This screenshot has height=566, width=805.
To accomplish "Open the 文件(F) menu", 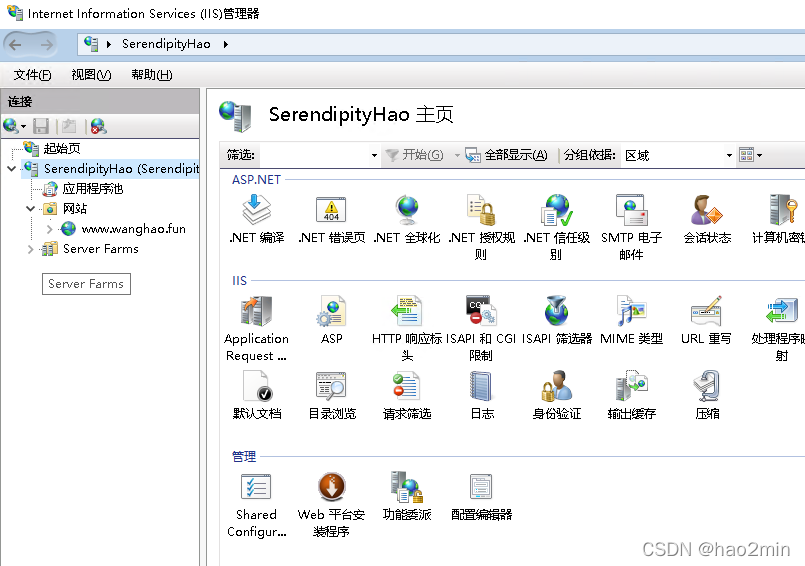I will click(32, 75).
